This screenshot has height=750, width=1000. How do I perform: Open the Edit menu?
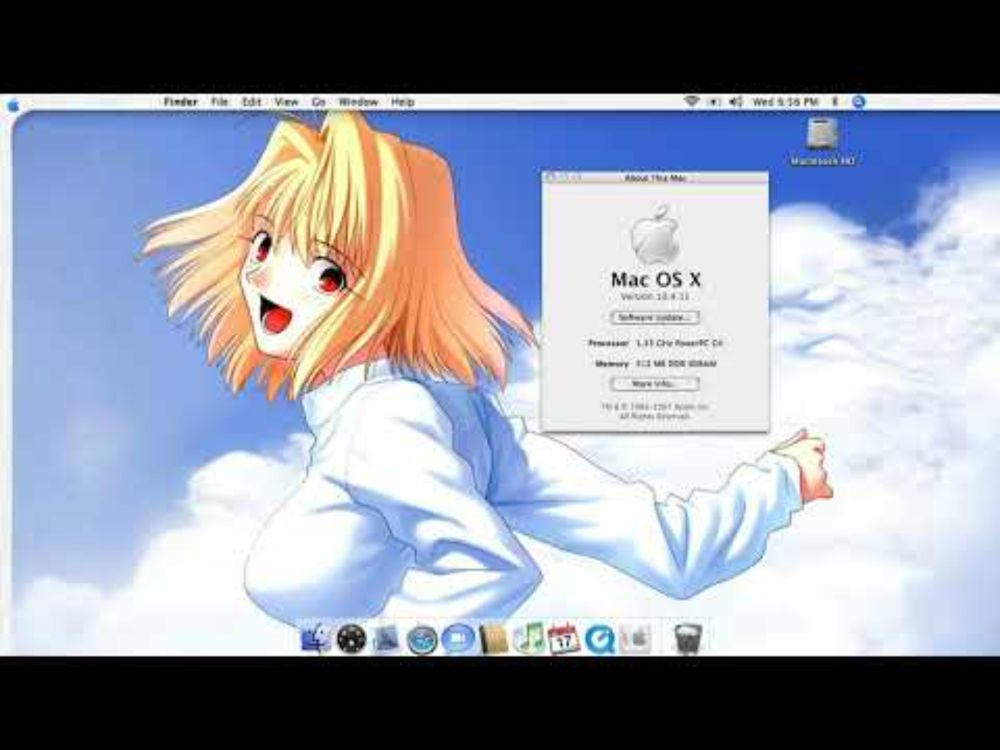point(251,102)
